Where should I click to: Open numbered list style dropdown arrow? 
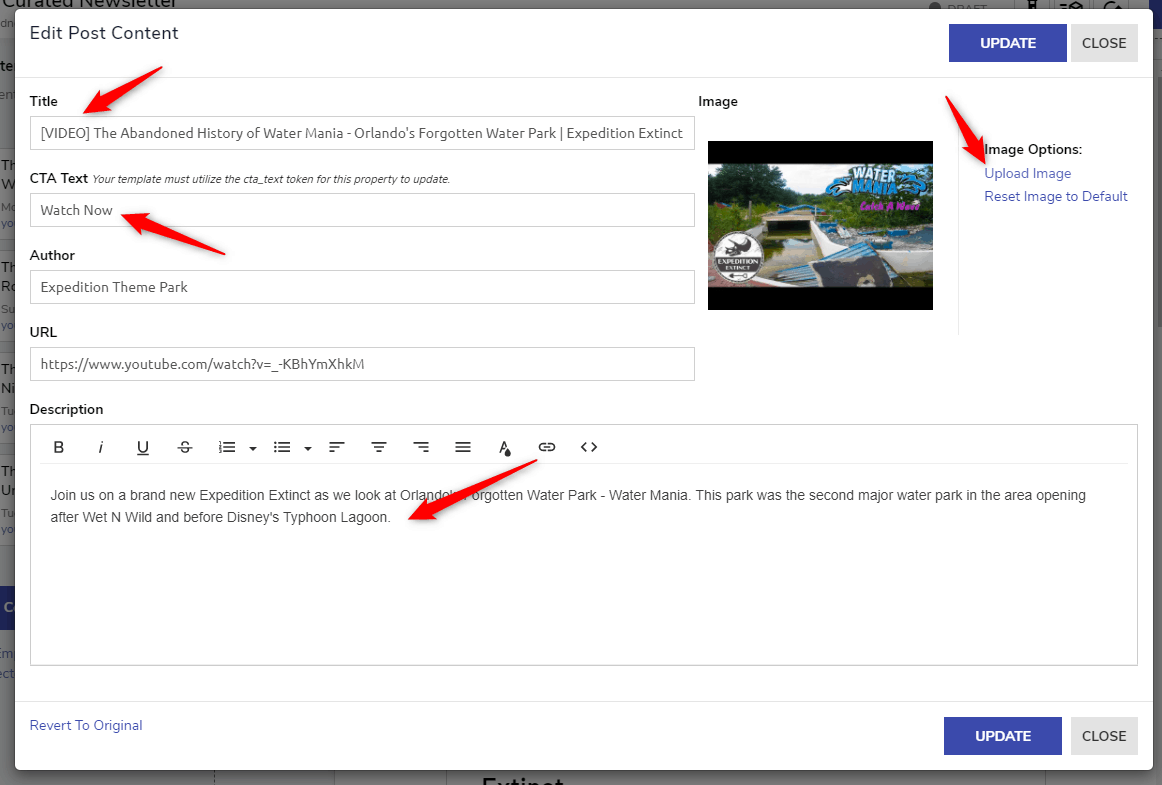[253, 448]
